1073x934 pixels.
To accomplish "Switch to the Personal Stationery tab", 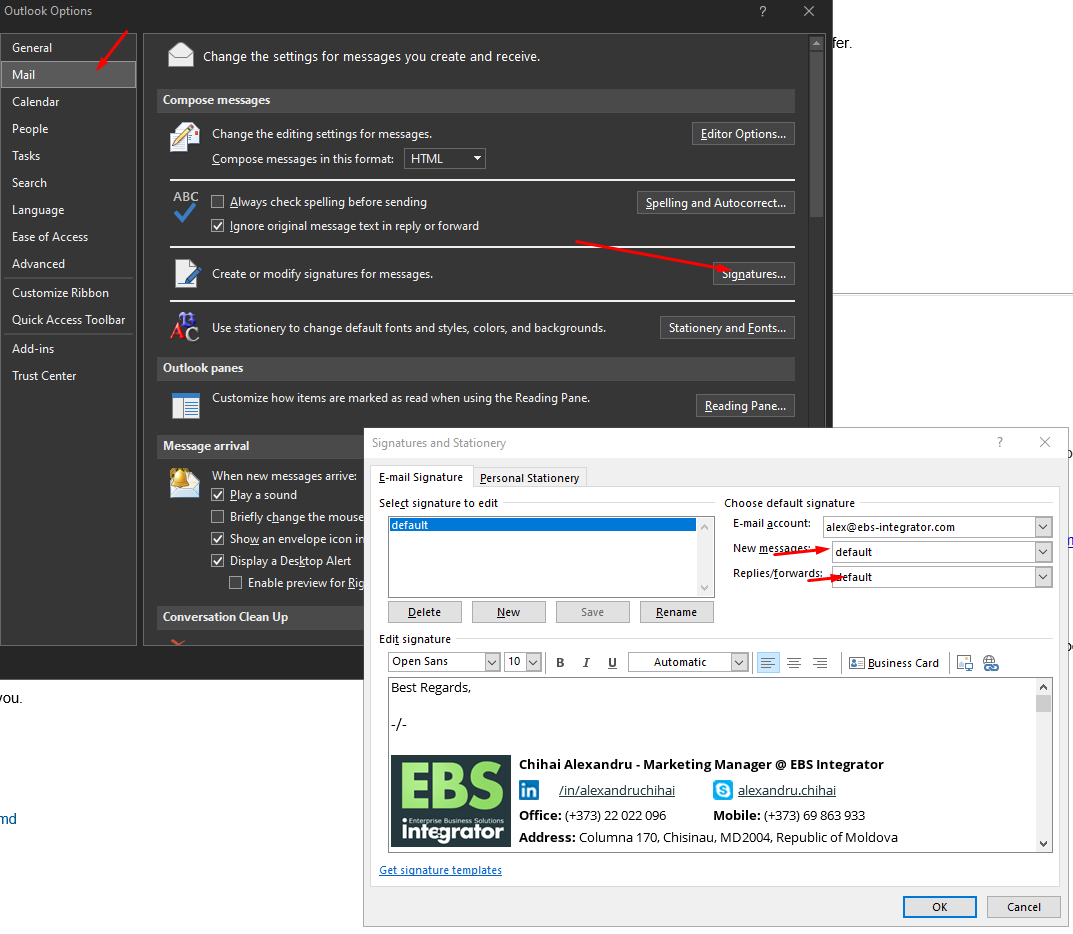I will pyautogui.click(x=529, y=478).
